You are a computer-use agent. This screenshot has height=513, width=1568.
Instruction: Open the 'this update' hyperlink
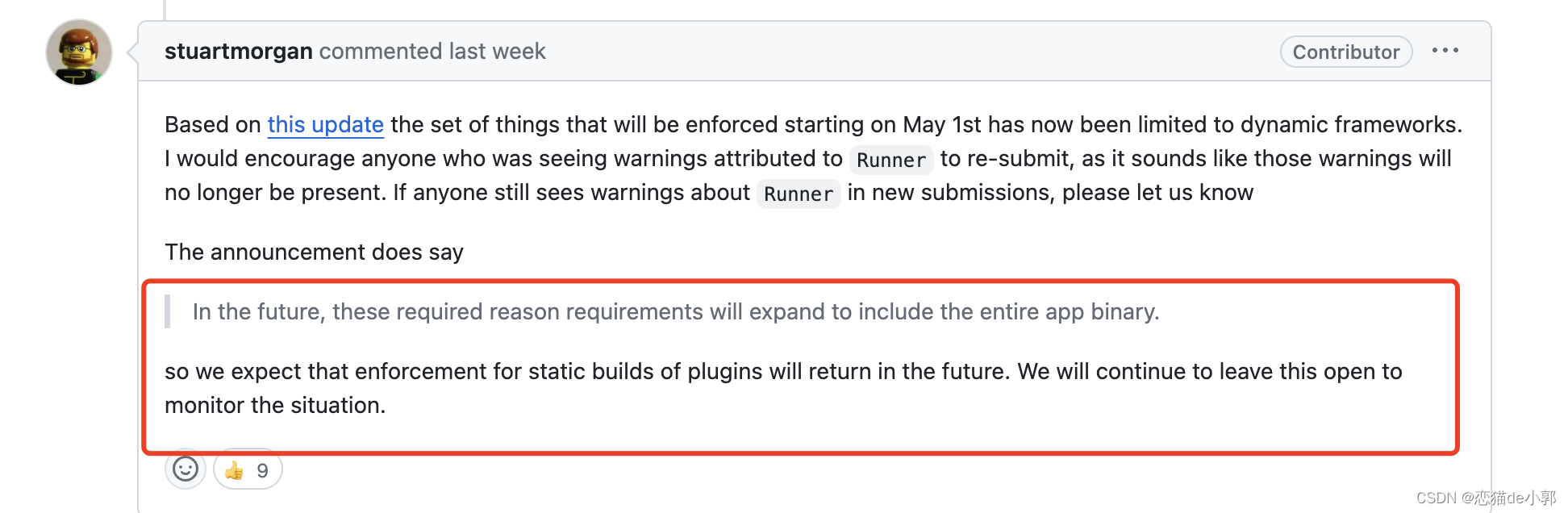[x=325, y=125]
